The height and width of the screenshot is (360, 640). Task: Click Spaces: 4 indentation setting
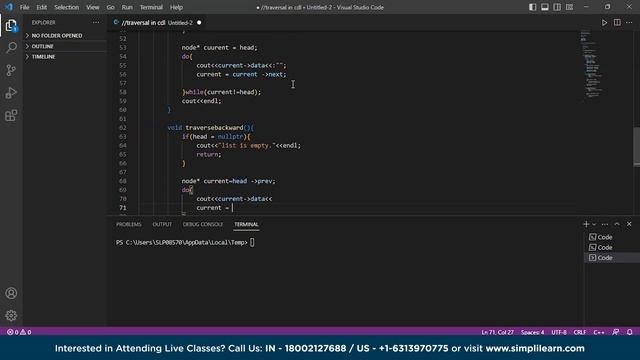532,332
